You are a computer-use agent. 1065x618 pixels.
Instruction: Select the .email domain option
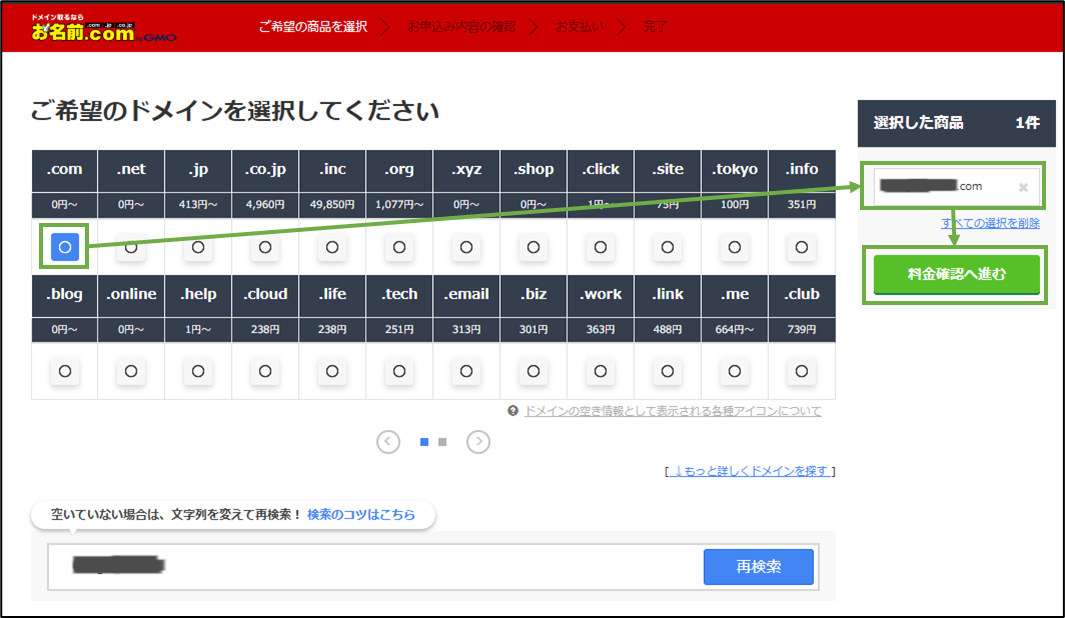pyautogui.click(x=466, y=371)
